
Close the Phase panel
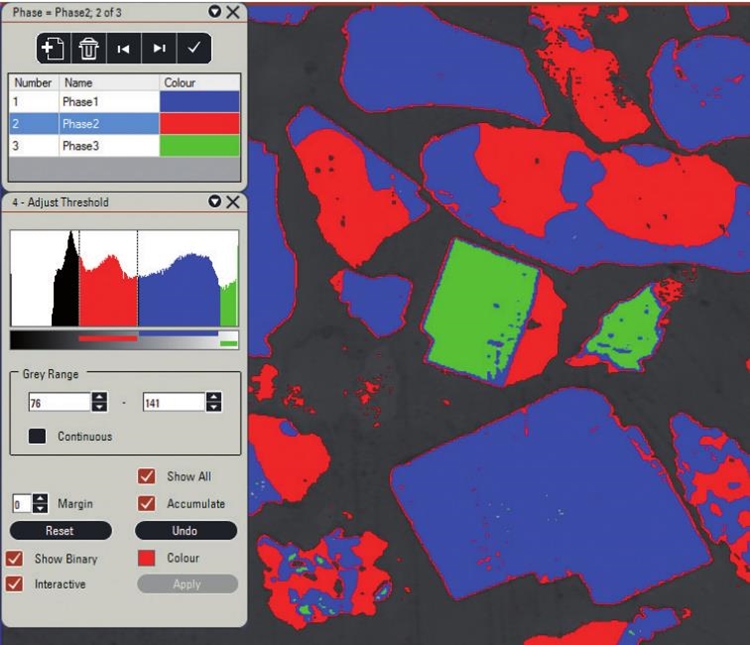click(233, 12)
